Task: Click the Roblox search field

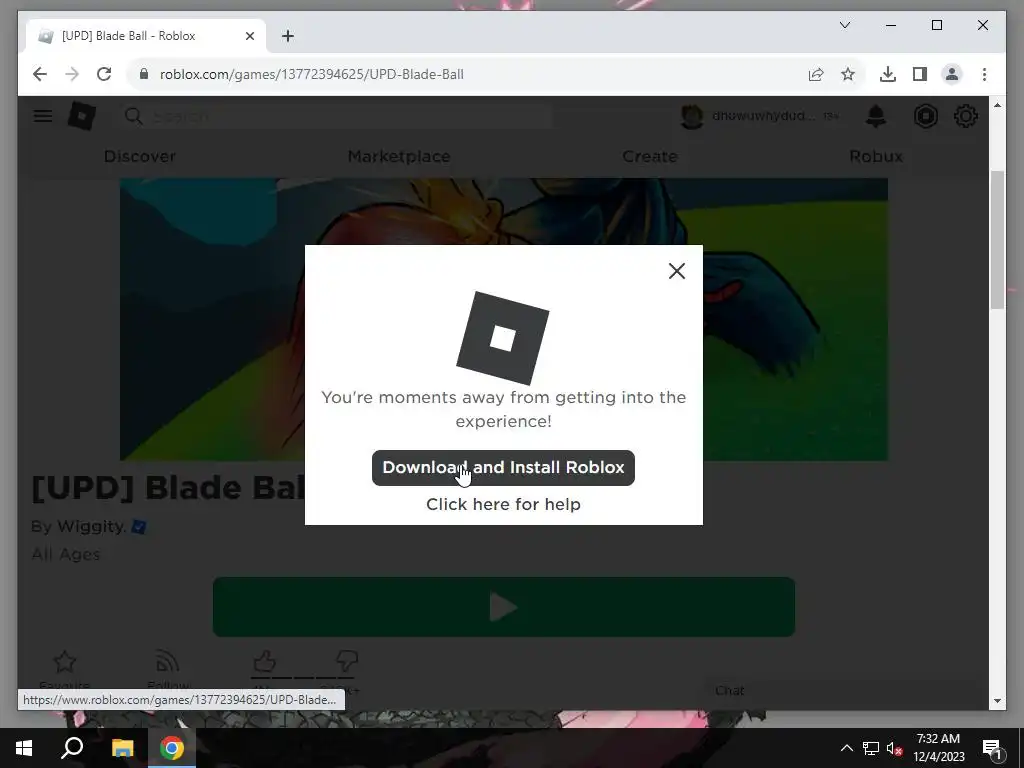Action: point(336,116)
